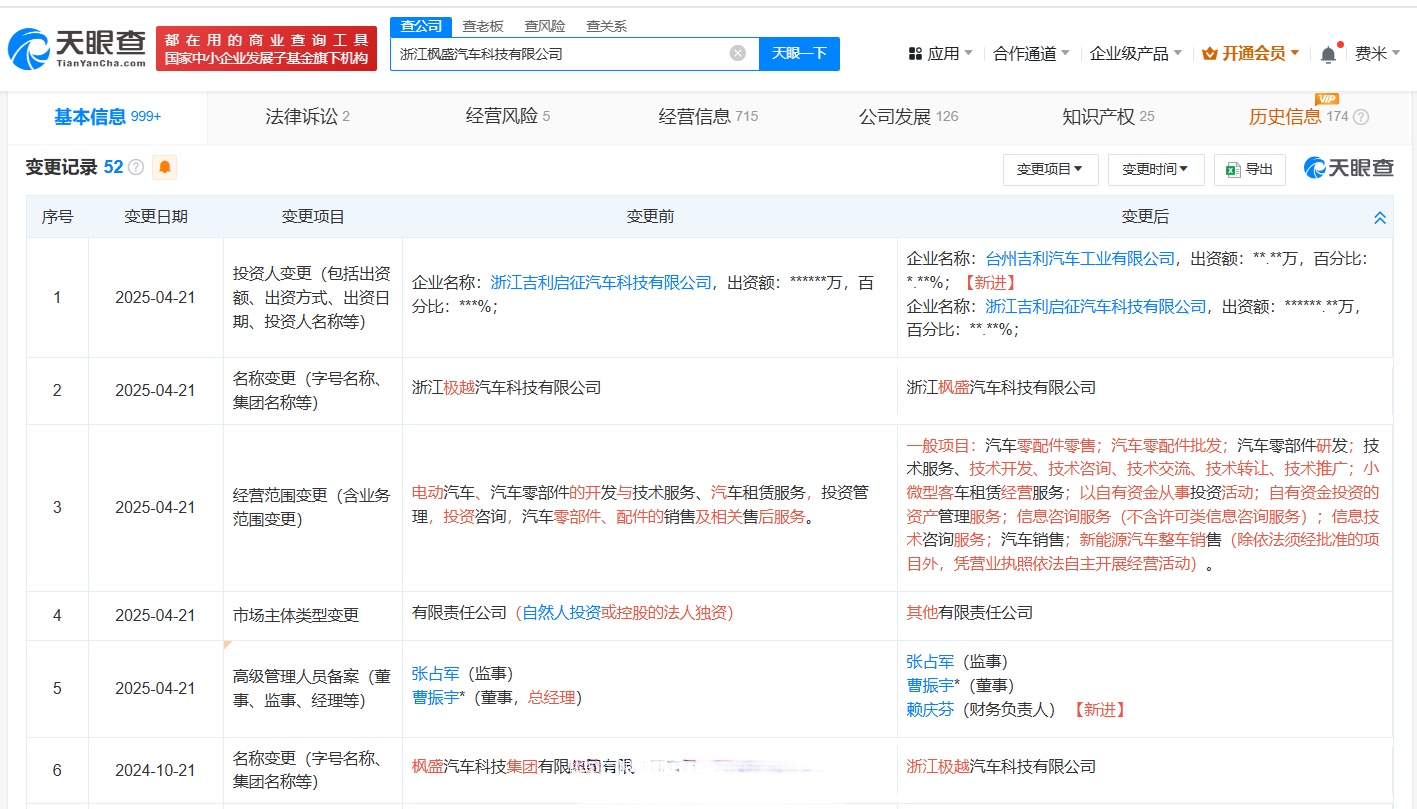Click 浙江极越汽车科技有限公司 in row 2 变更前
This screenshot has height=809, width=1417.
click(506, 388)
